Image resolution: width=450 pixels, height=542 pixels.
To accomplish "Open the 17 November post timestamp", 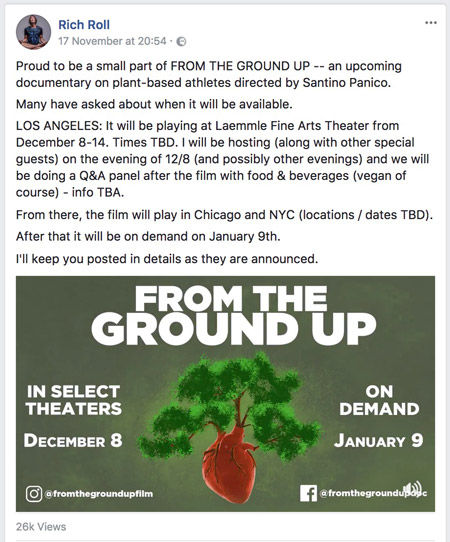I will pyautogui.click(x=112, y=41).
